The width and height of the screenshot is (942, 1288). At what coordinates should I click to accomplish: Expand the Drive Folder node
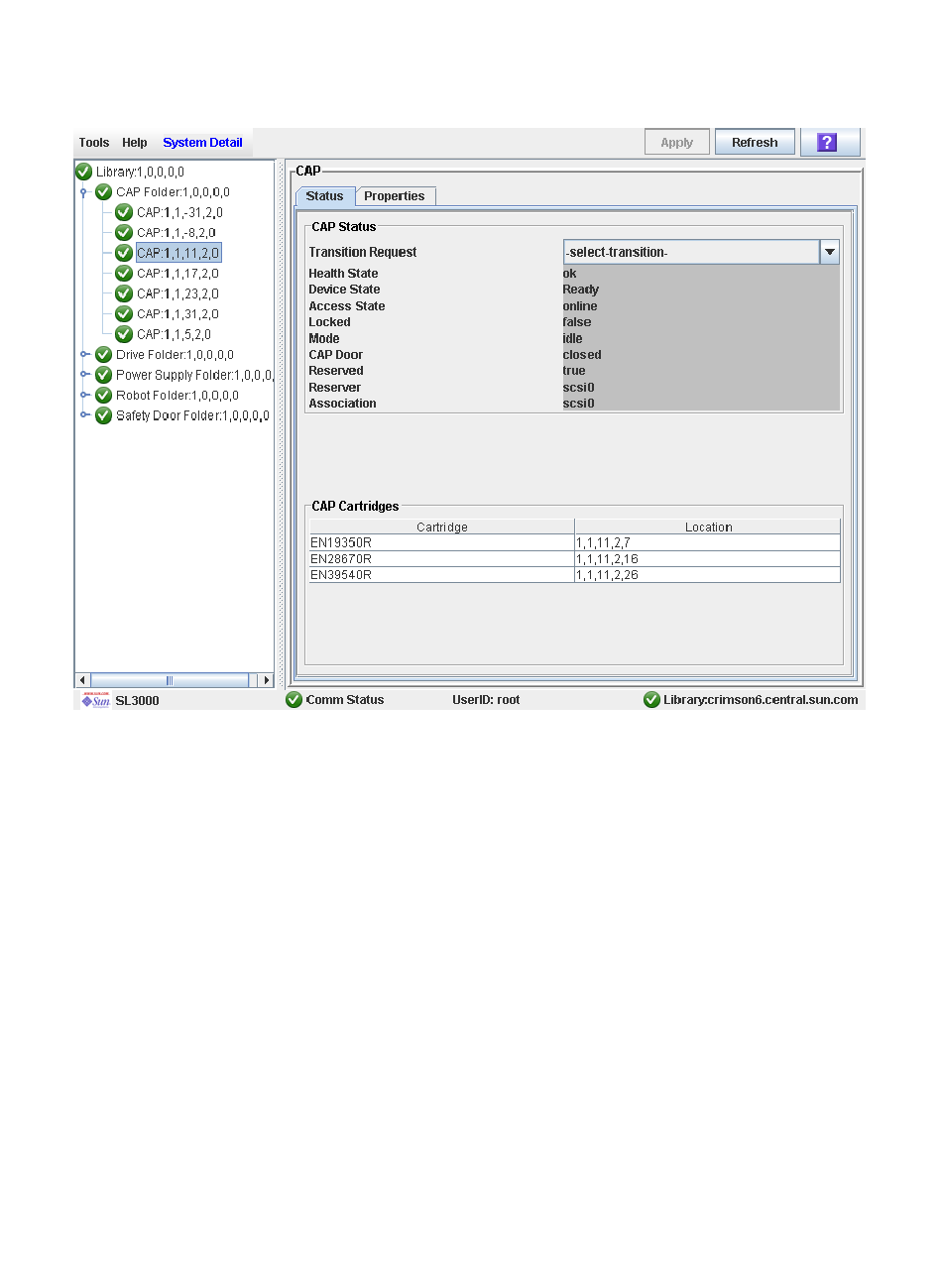tap(85, 355)
